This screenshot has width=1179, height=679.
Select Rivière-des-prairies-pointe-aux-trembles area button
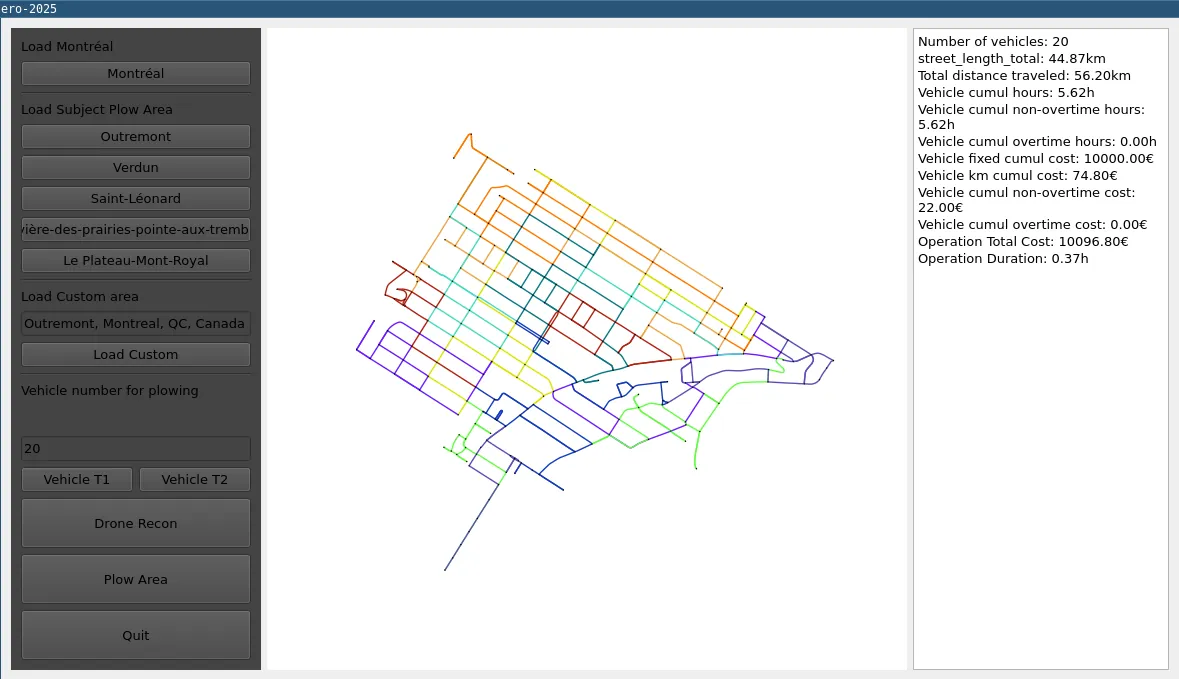tap(135, 229)
